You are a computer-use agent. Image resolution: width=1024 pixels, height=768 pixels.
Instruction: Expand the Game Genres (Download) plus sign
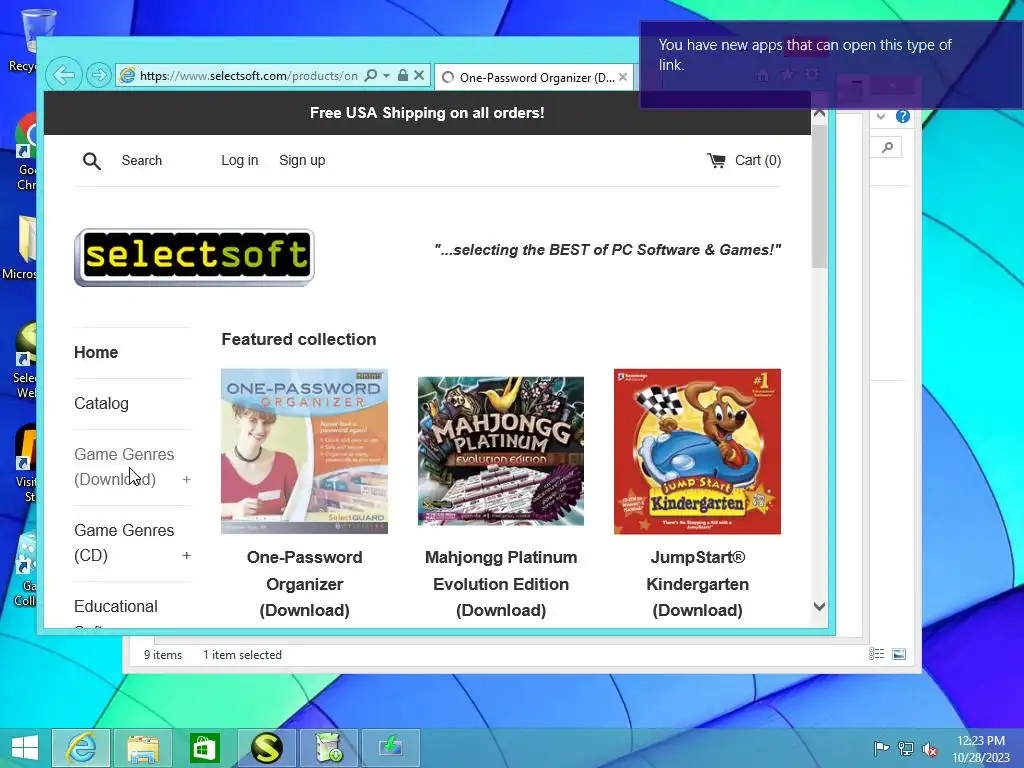pyautogui.click(x=186, y=479)
